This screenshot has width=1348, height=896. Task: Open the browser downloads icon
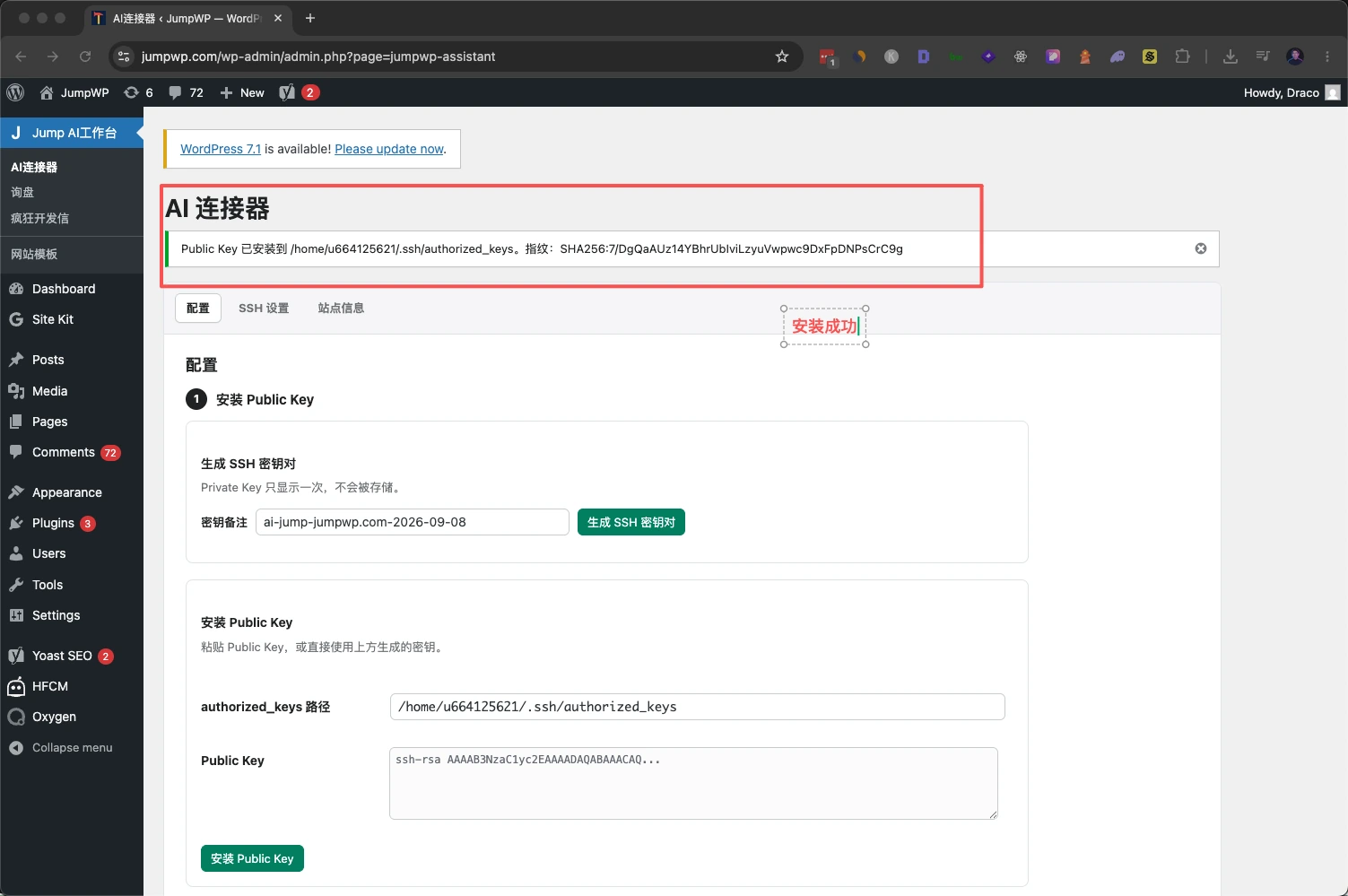click(x=1231, y=57)
